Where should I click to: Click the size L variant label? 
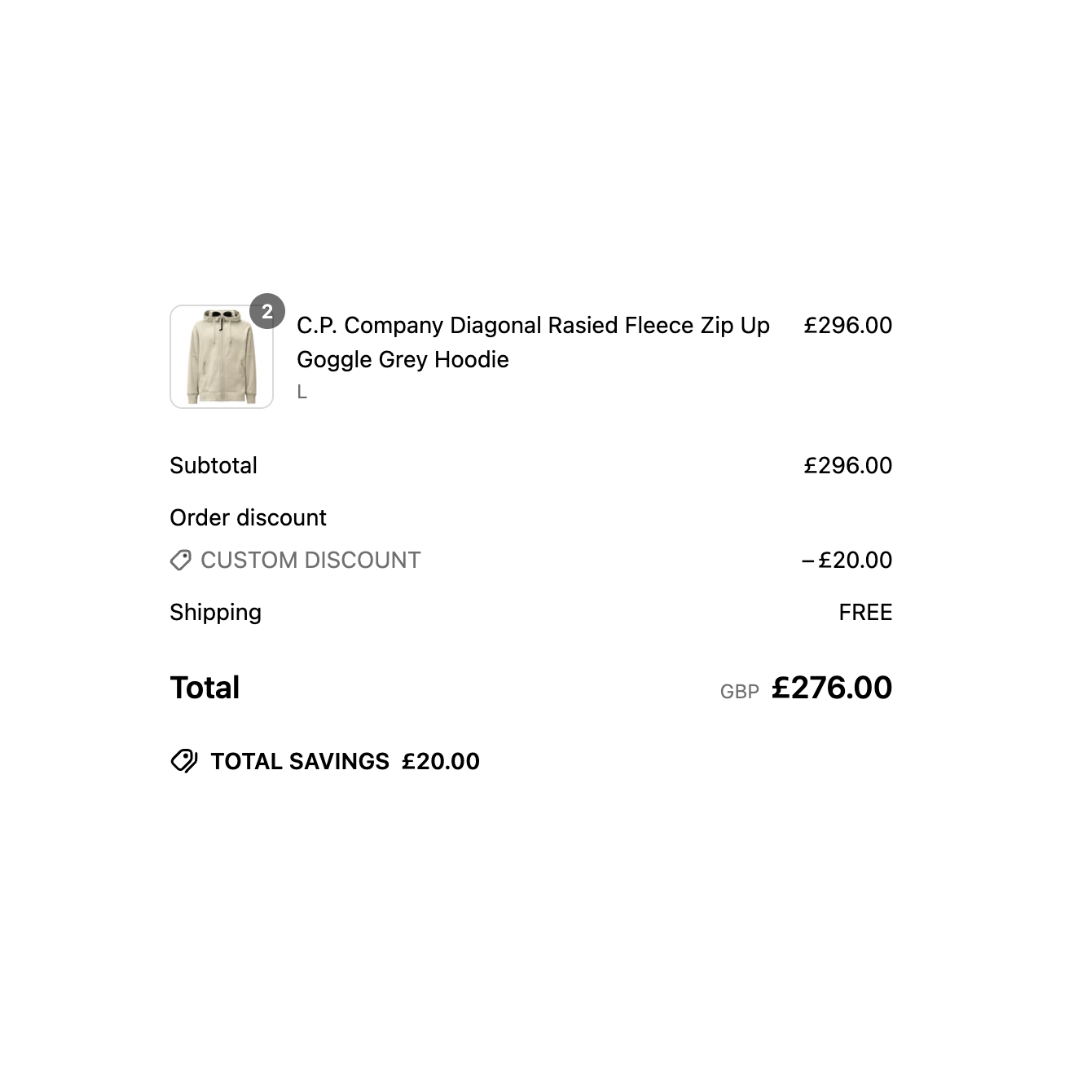pos(302,392)
